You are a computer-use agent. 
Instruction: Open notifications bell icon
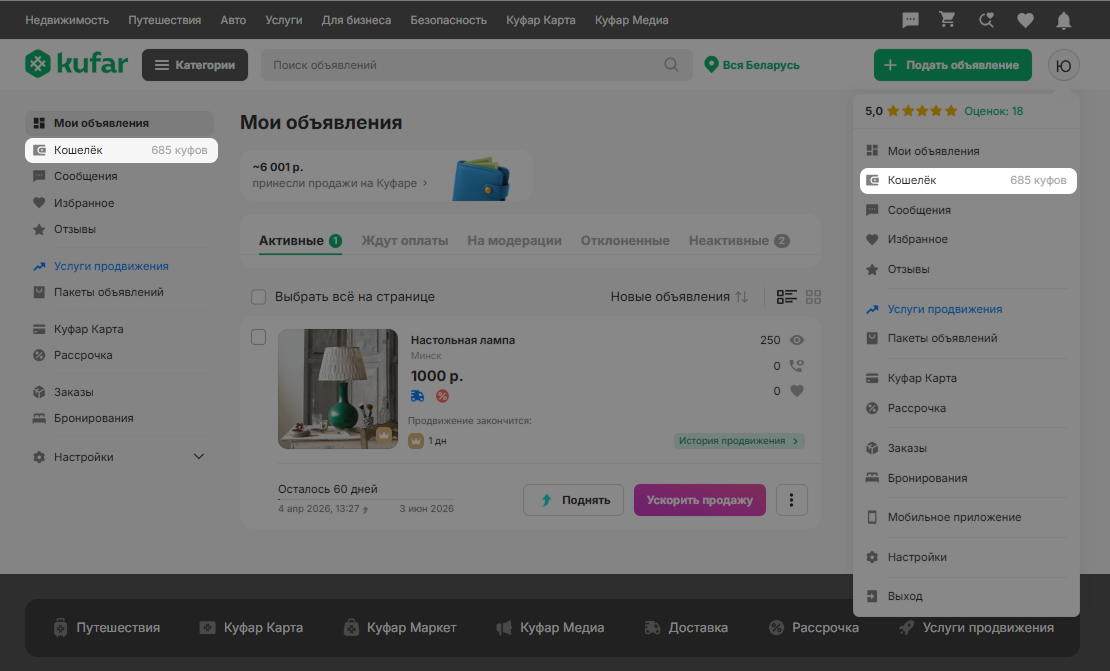tap(1064, 20)
